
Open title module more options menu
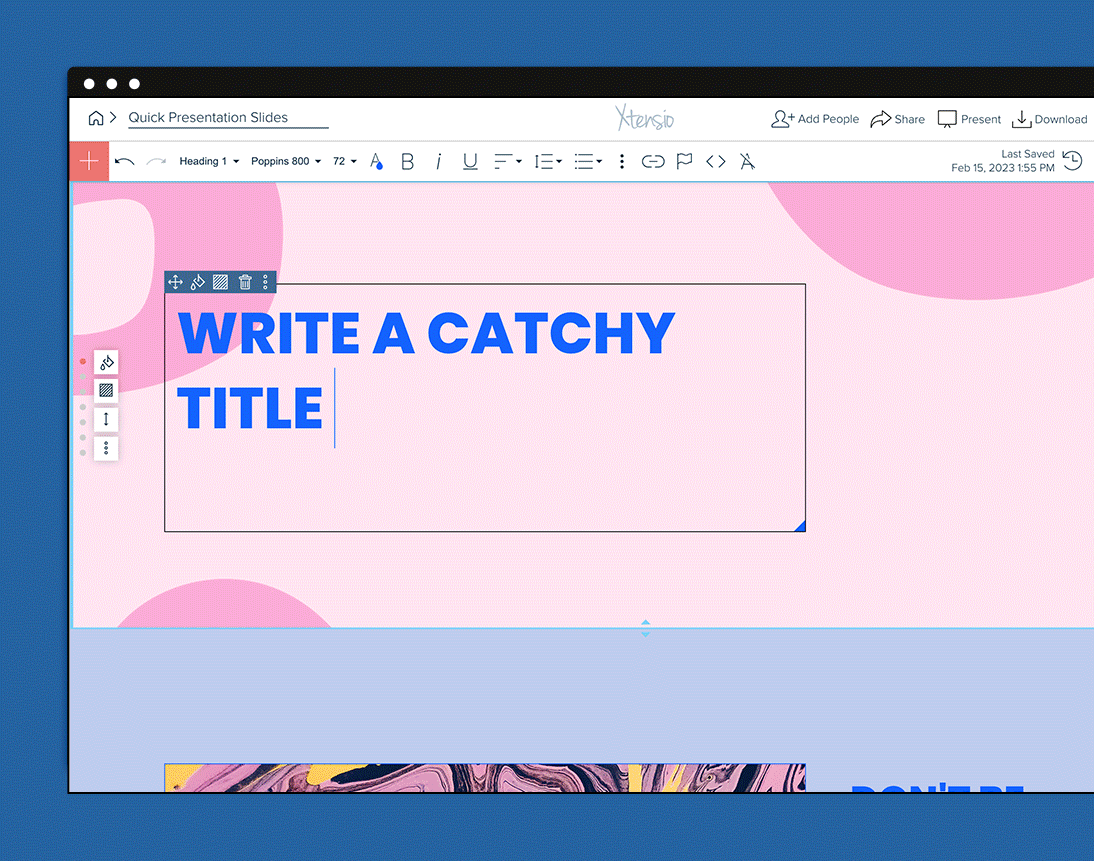265,282
